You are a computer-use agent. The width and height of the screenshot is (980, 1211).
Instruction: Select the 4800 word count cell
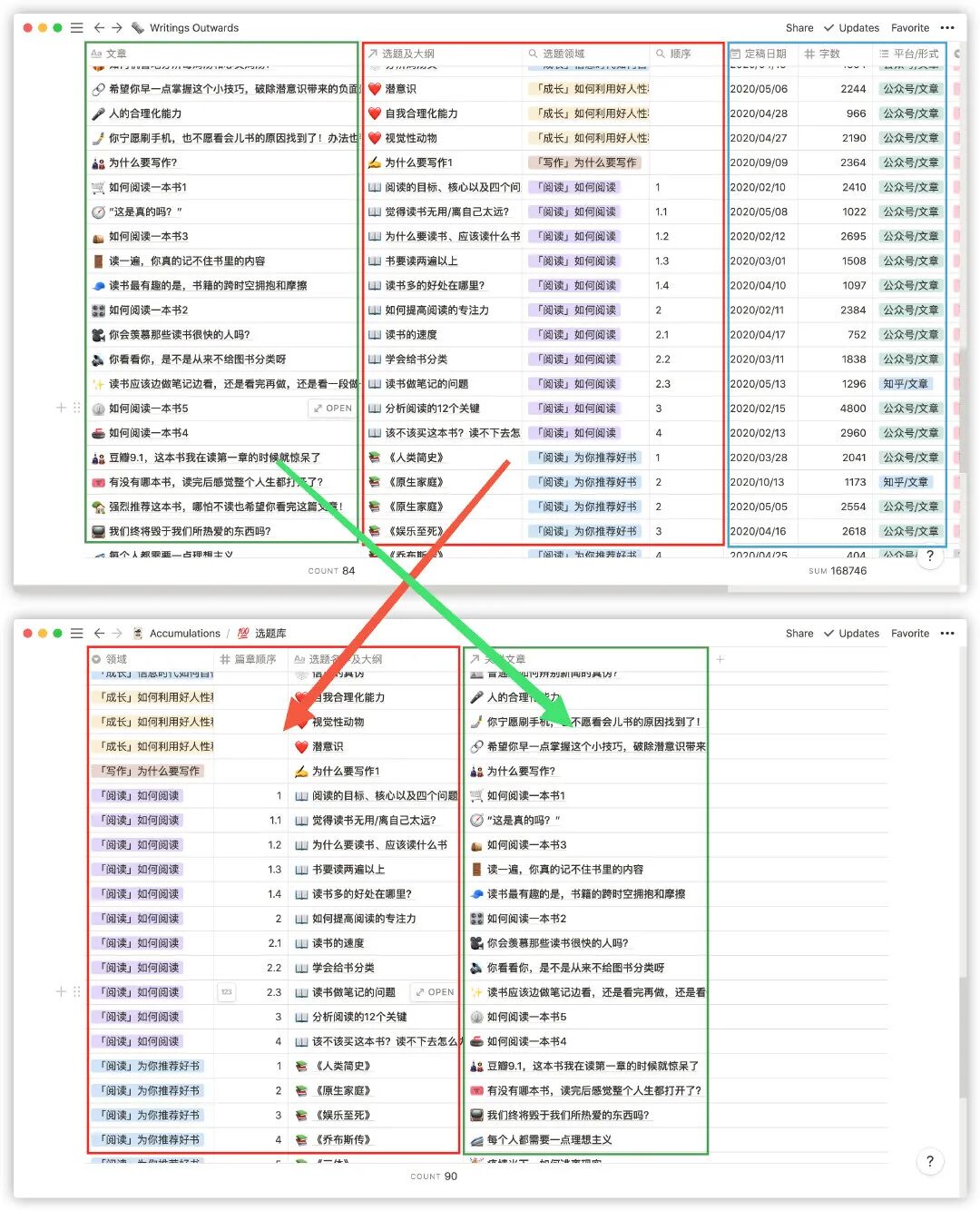[x=835, y=409]
